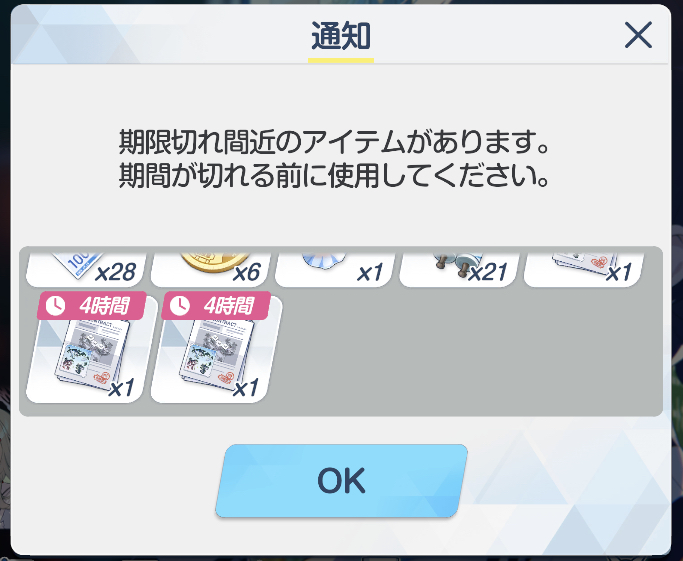Confirm the notification with the OK button

[x=341, y=481]
